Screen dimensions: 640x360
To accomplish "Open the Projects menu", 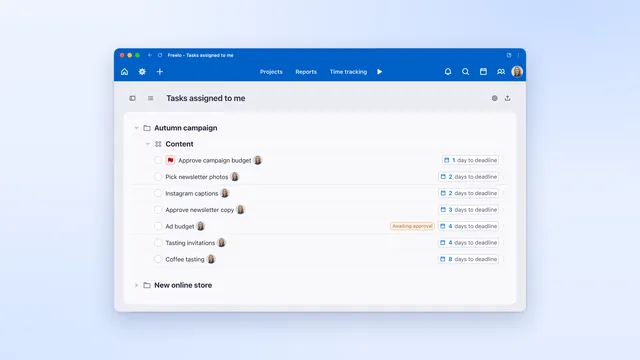I will (x=271, y=72).
